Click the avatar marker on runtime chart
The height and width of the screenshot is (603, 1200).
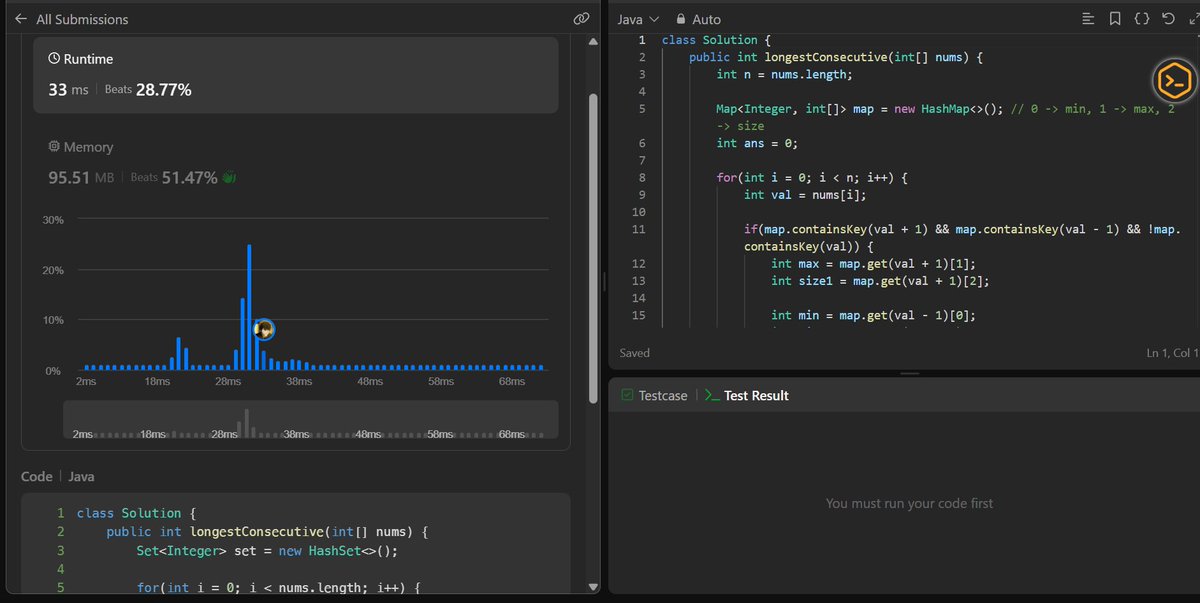pyautogui.click(x=264, y=329)
